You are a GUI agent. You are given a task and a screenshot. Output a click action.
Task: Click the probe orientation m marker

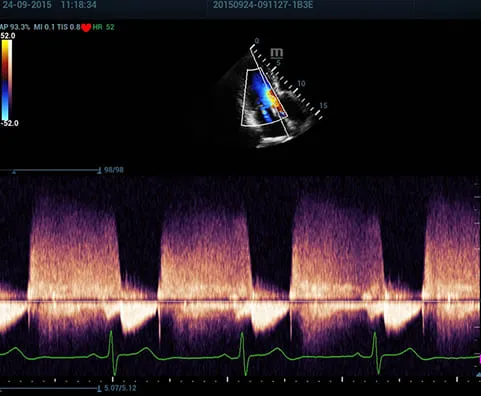tap(277, 53)
